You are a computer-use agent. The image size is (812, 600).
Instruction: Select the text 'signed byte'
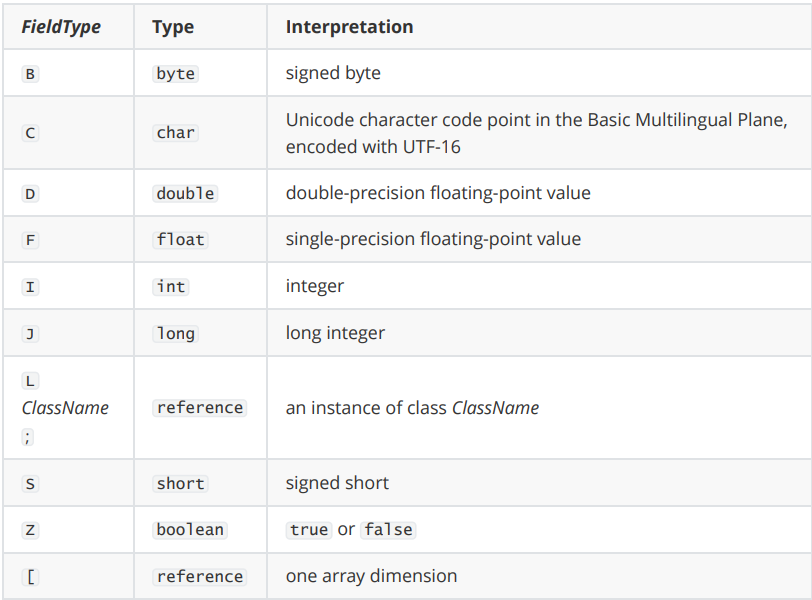point(333,73)
